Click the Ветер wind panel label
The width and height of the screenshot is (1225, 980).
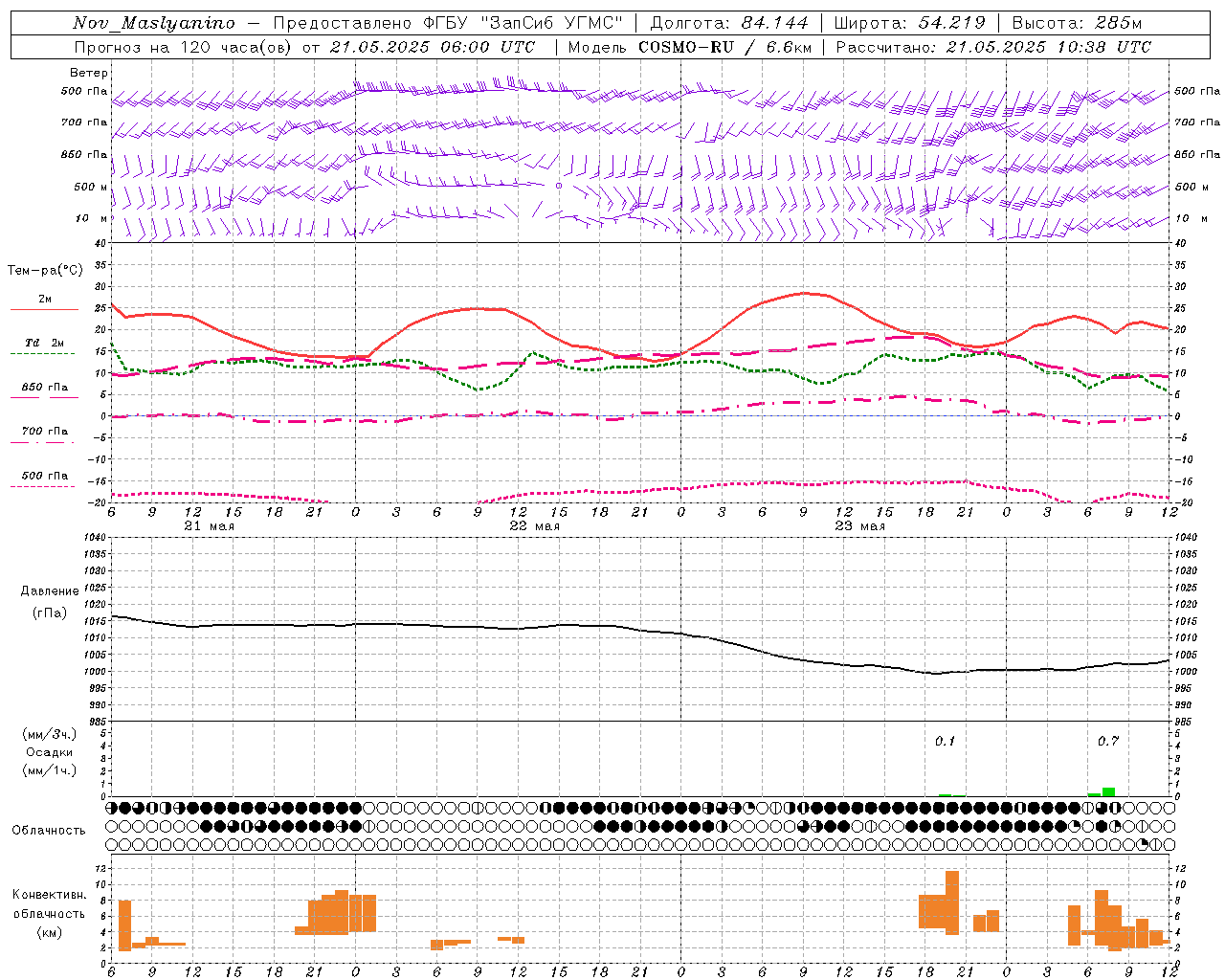click(x=89, y=73)
